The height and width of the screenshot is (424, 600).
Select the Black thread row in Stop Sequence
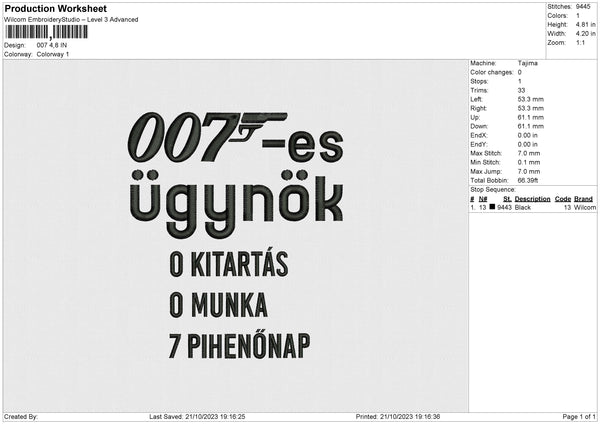coord(530,207)
